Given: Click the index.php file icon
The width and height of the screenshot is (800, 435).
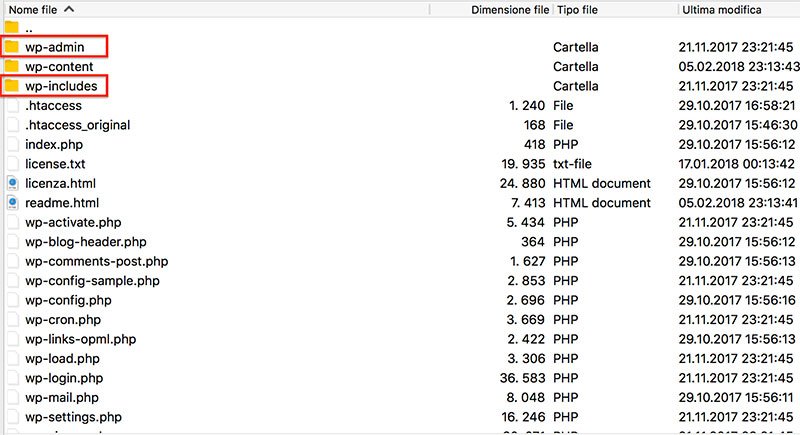Looking at the screenshot, I should pyautogui.click(x=13, y=144).
